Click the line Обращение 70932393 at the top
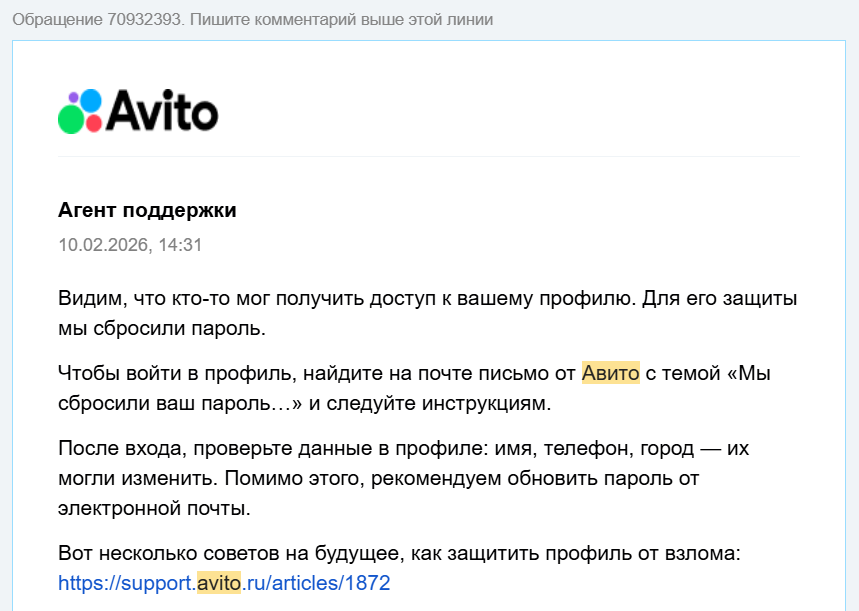This screenshot has width=859, height=611. click(x=253, y=20)
